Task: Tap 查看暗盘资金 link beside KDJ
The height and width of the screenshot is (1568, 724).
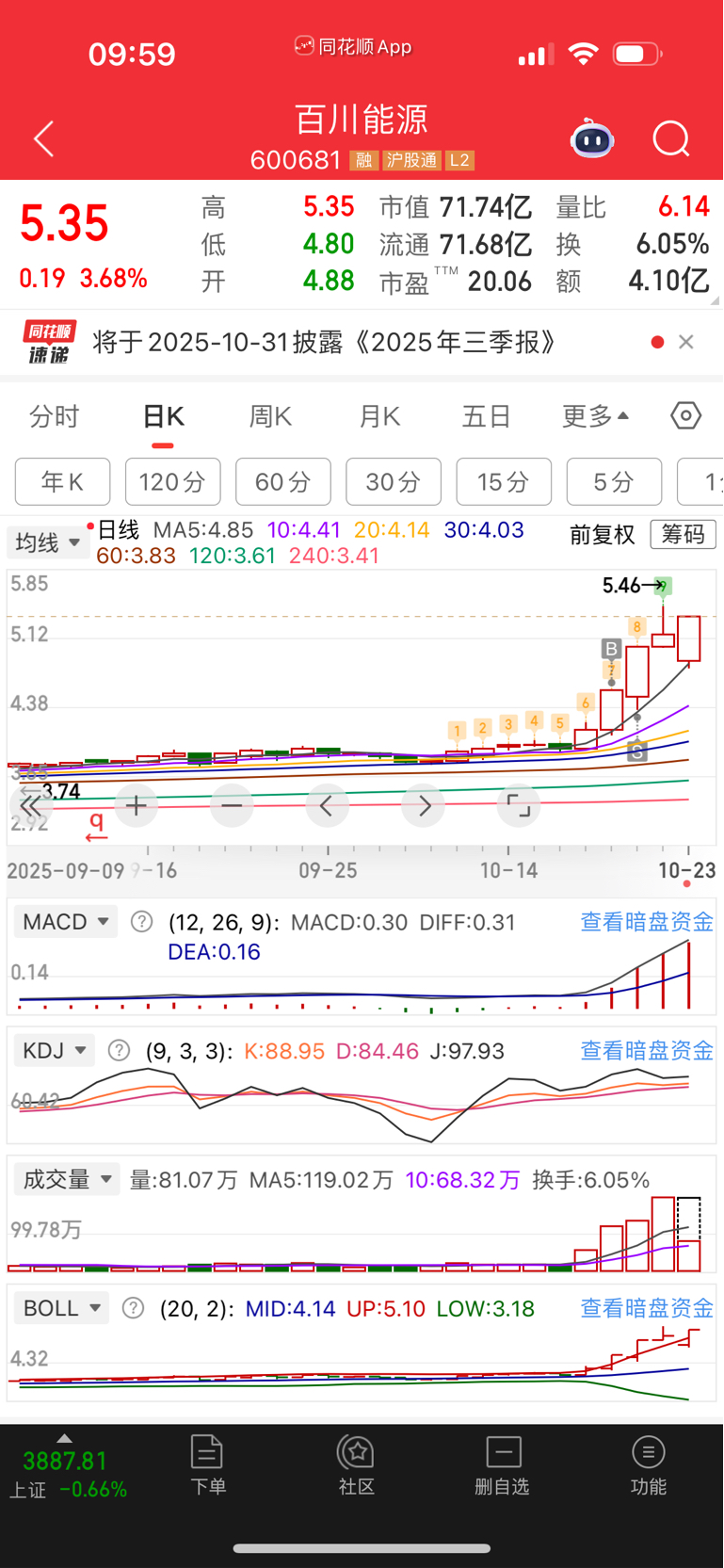Action: coord(647,1050)
